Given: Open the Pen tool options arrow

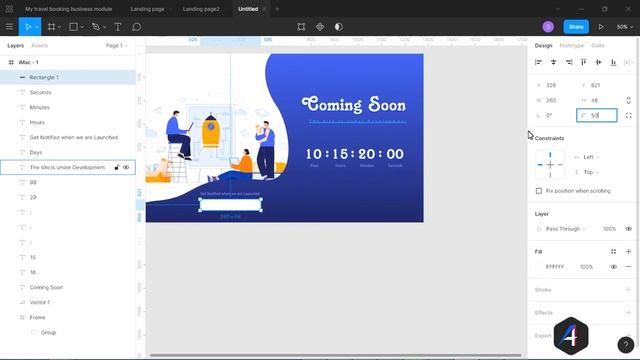Looking at the screenshot, I should point(104,27).
